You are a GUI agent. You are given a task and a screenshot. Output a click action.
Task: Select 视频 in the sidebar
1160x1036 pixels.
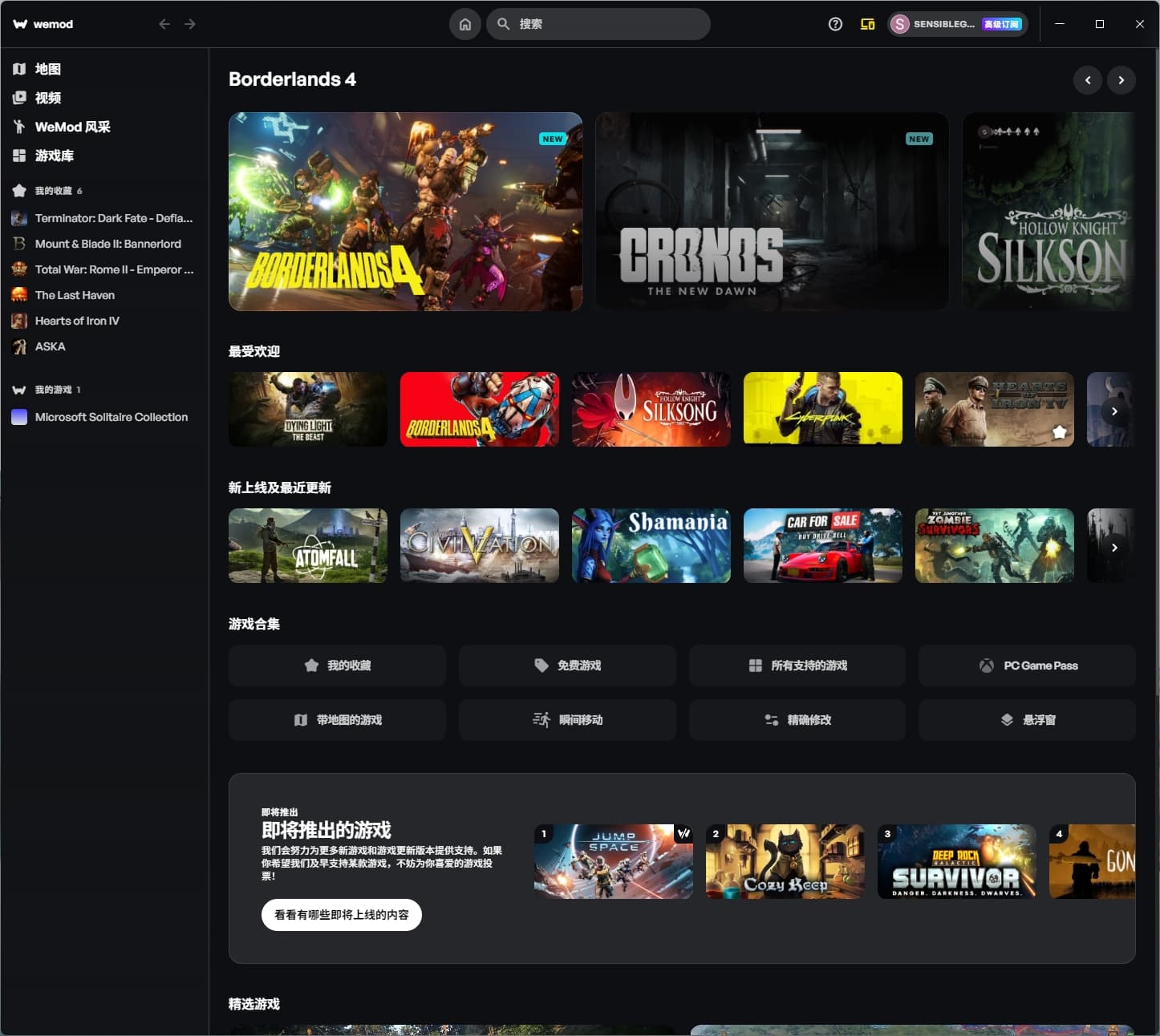click(x=47, y=98)
